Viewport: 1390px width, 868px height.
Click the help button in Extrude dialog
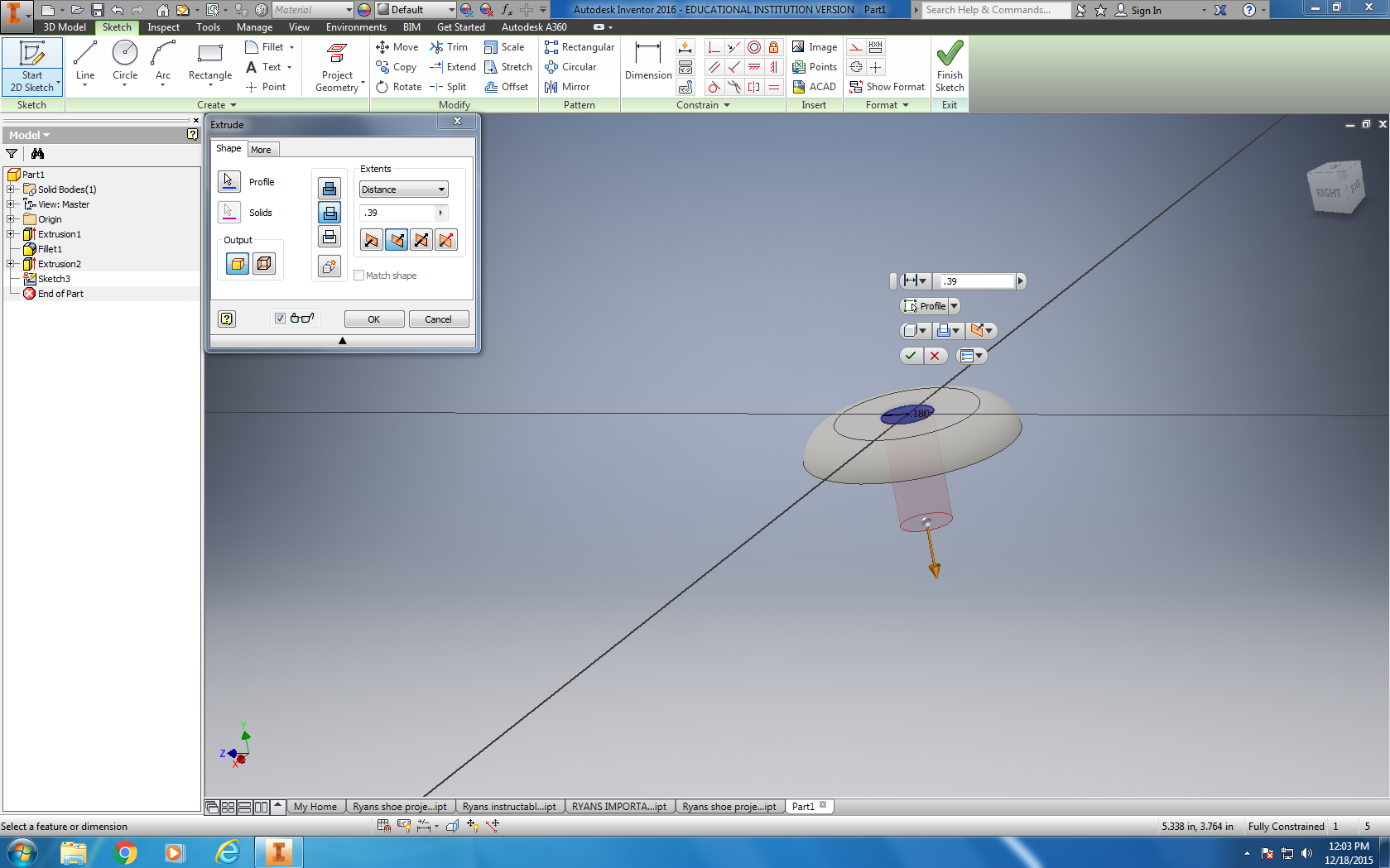coord(227,319)
